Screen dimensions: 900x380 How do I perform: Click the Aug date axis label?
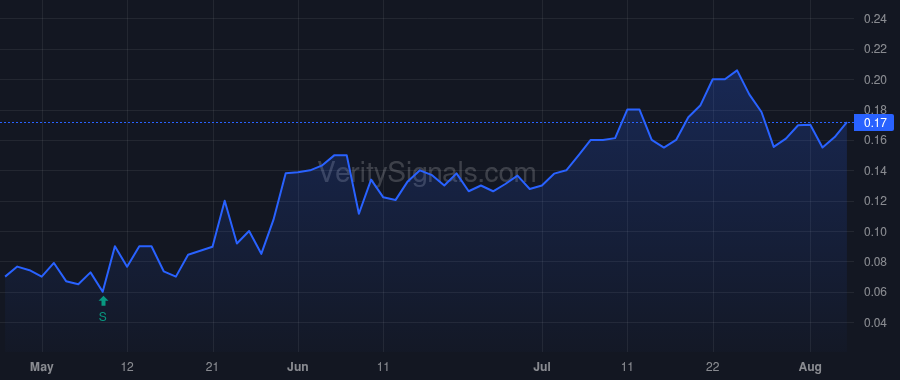[x=810, y=367]
